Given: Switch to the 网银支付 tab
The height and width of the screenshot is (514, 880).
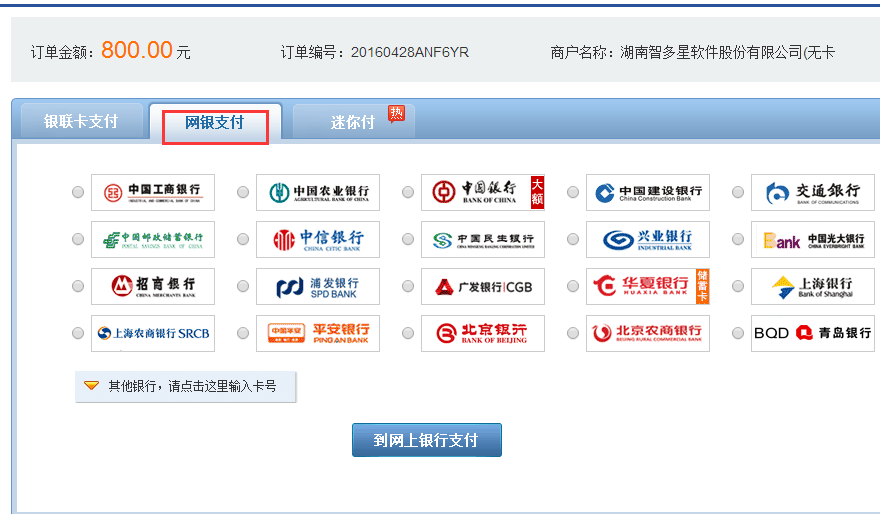Looking at the screenshot, I should click(x=215, y=123).
